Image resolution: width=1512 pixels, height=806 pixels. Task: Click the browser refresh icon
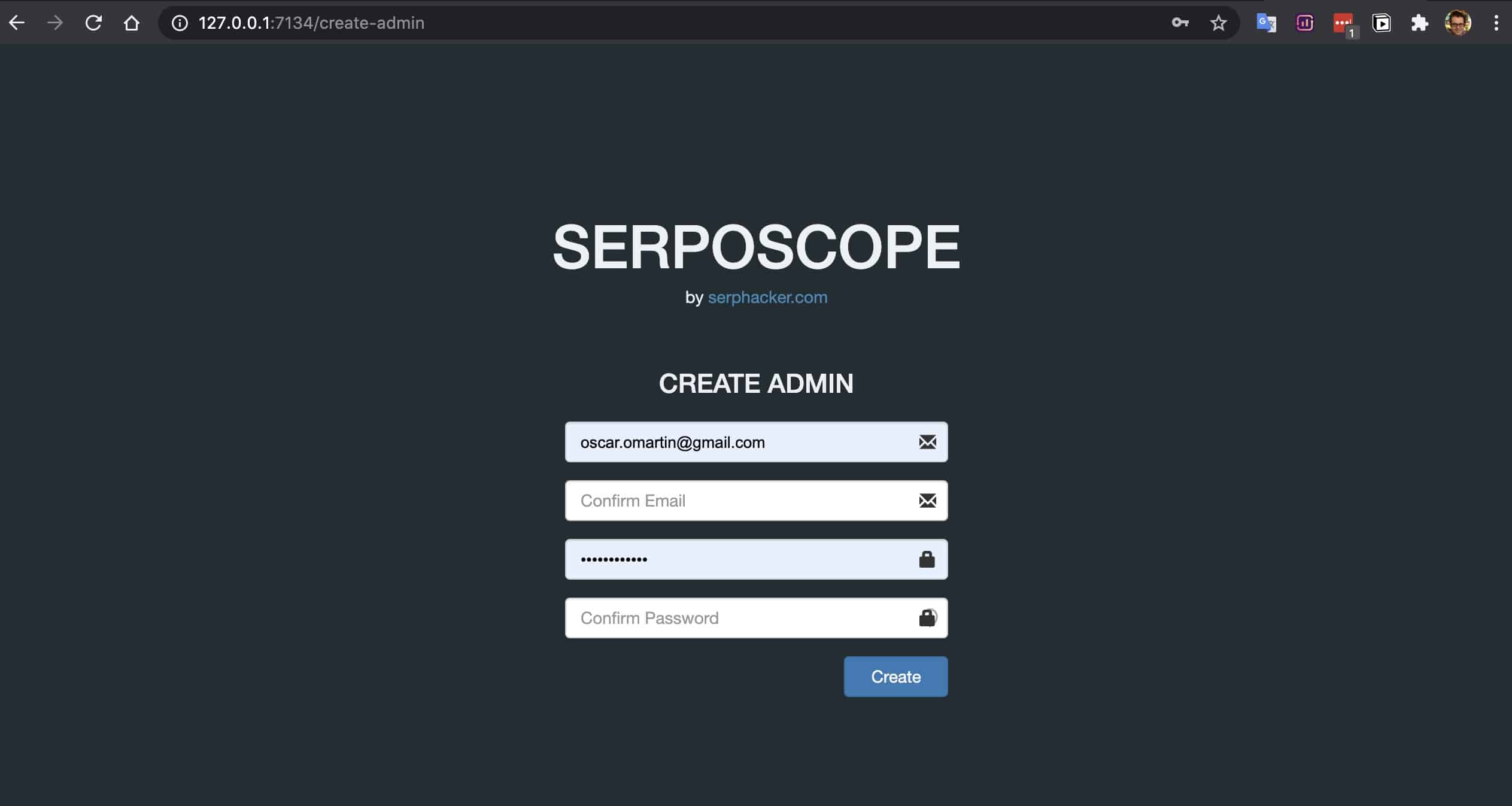94,22
